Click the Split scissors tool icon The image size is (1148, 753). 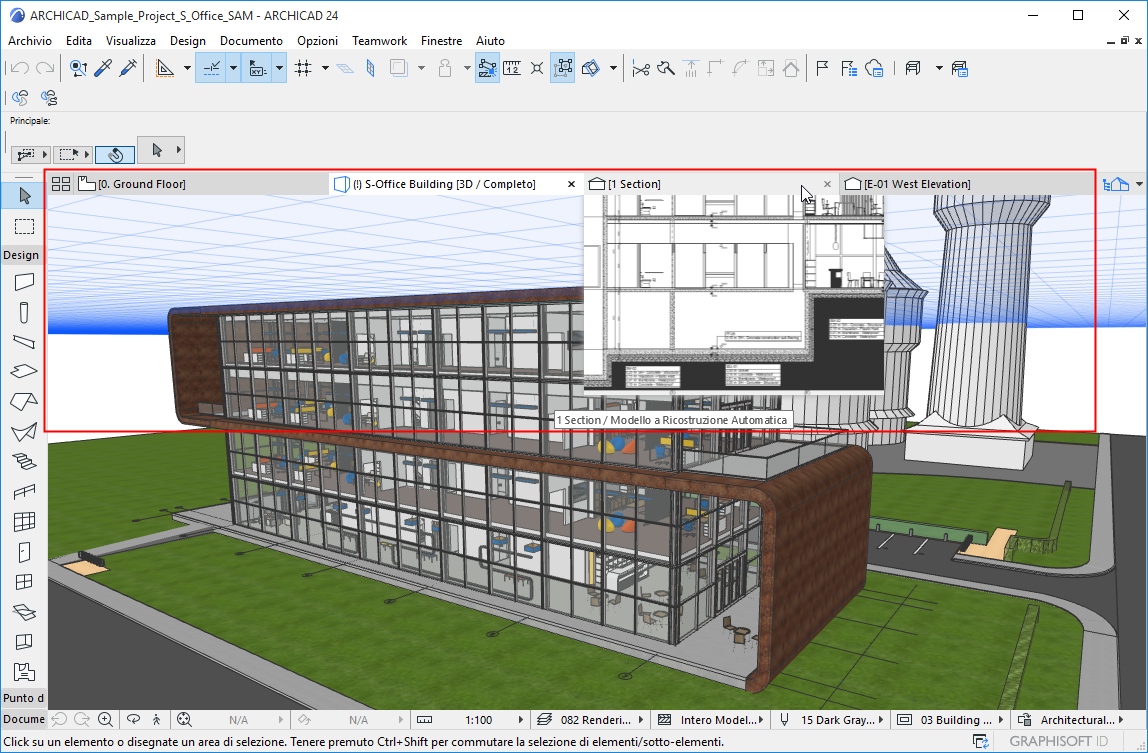tap(641, 68)
